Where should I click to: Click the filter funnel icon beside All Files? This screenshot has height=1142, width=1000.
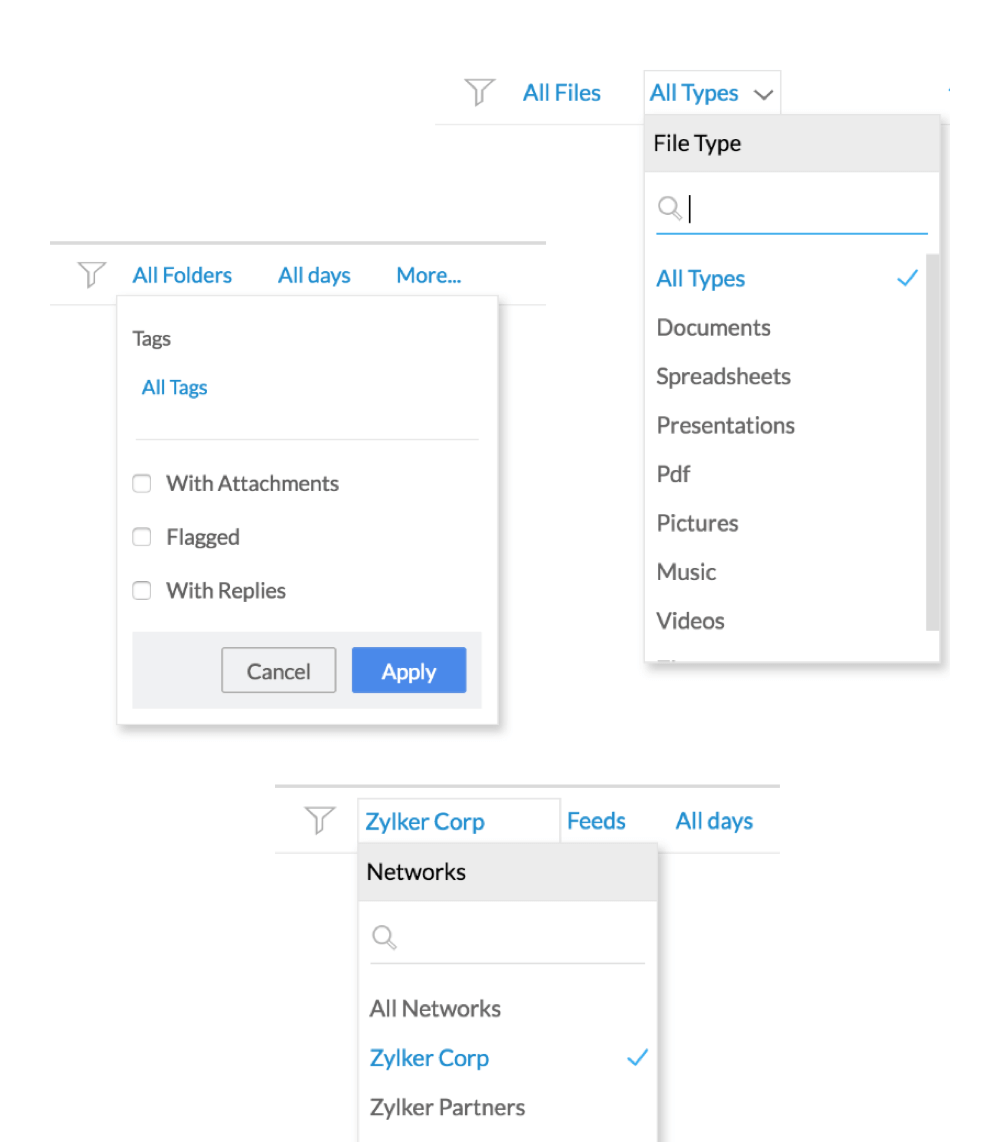coord(480,93)
